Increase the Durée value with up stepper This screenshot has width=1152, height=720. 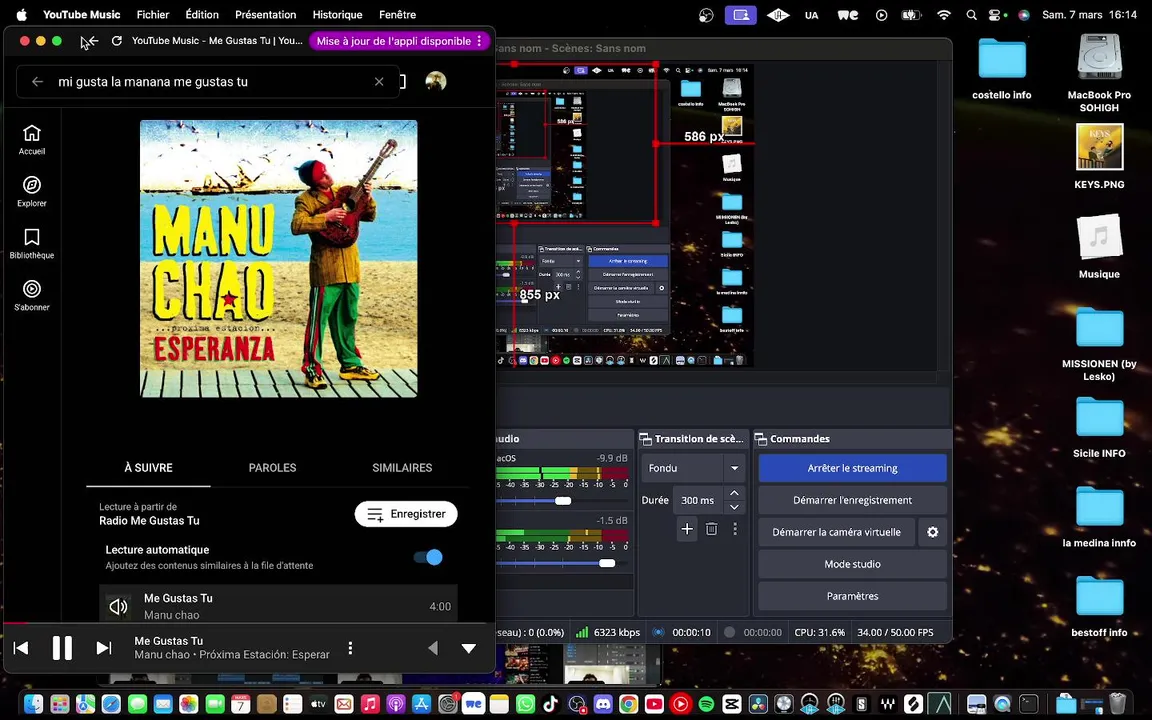pyautogui.click(x=734, y=493)
